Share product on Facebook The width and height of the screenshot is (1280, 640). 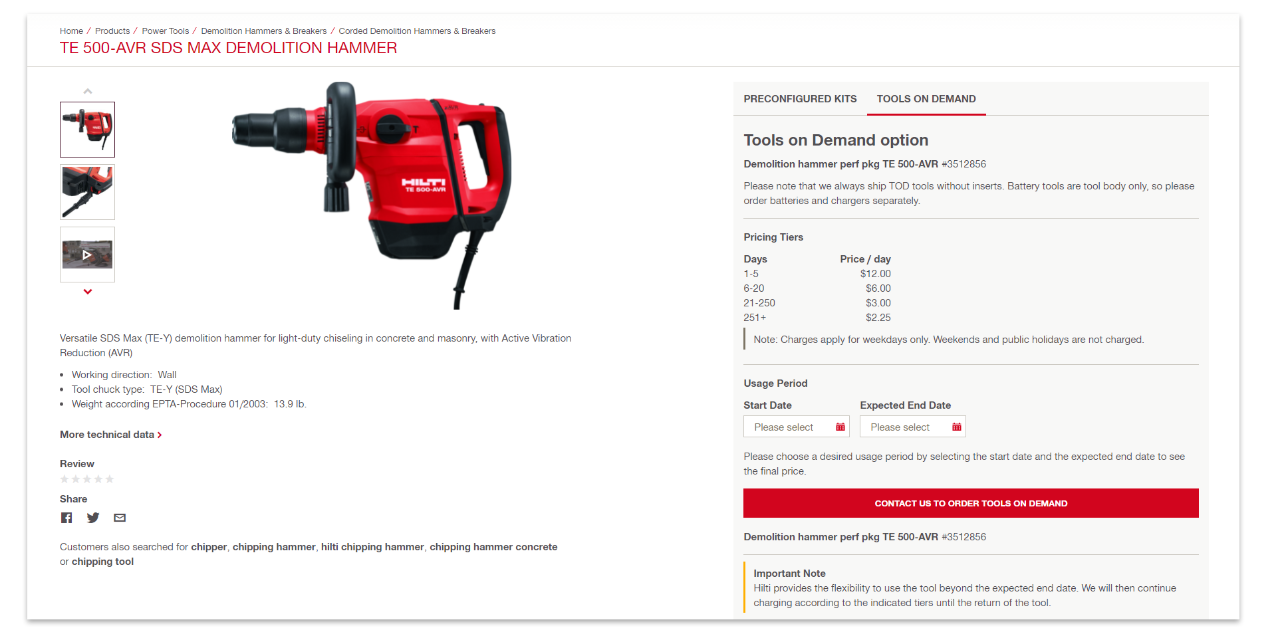coord(66,518)
